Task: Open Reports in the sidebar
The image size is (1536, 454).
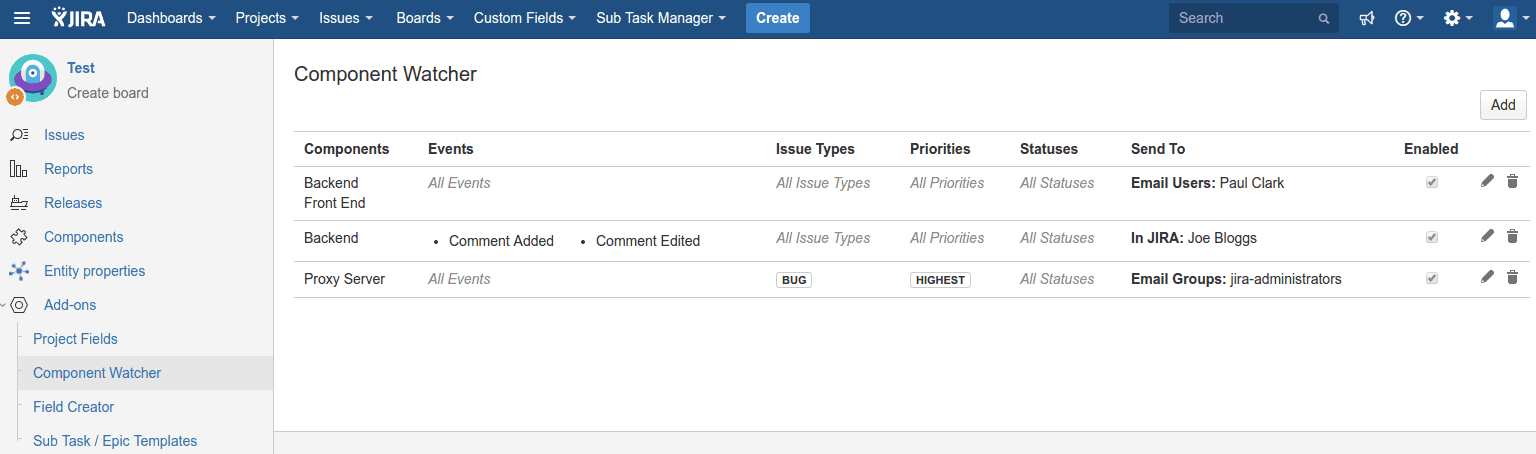Action: (68, 169)
